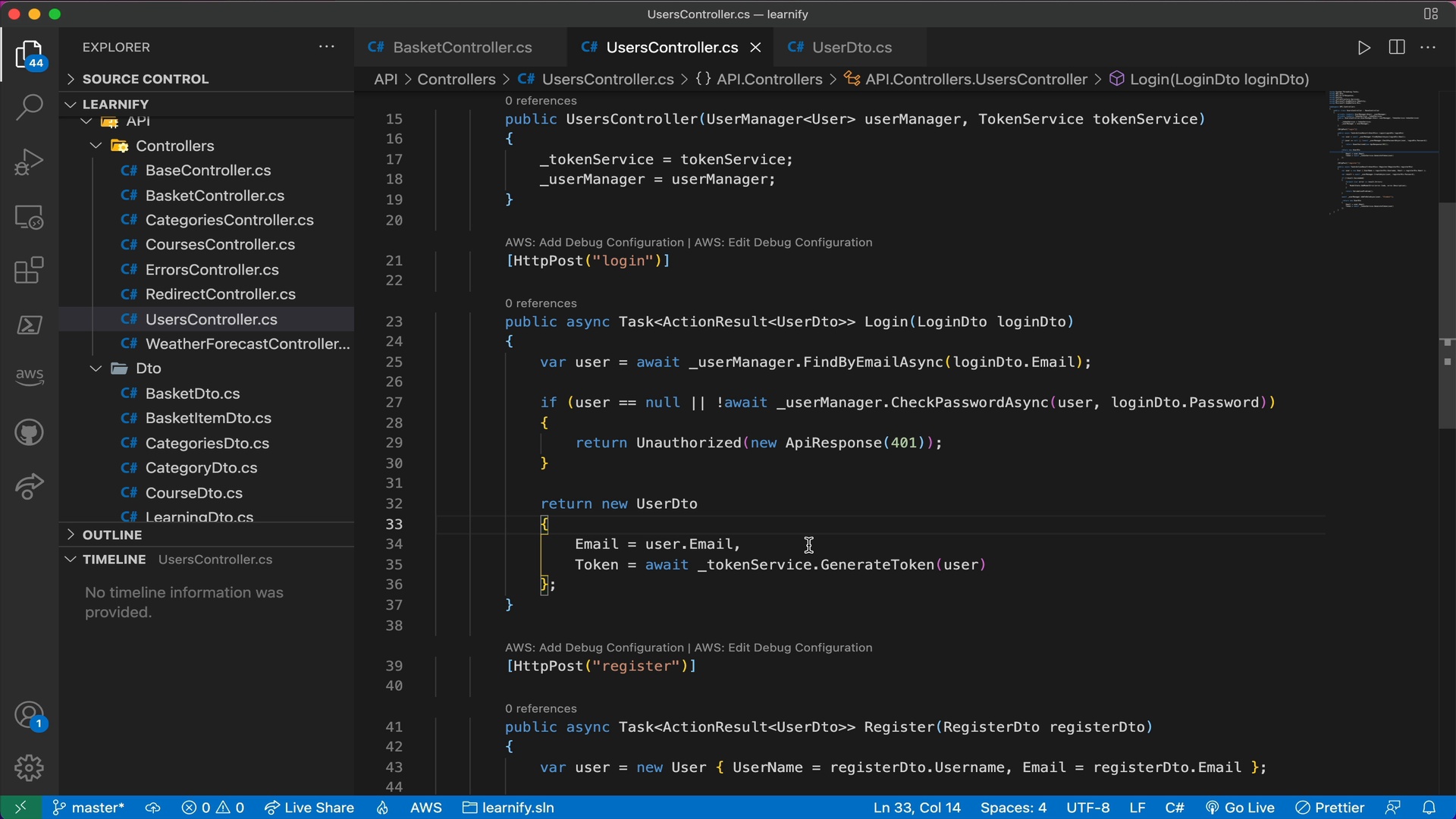Click the UTF-8 encoding in status bar
This screenshot has width=1456, height=819.
pos(1089,807)
